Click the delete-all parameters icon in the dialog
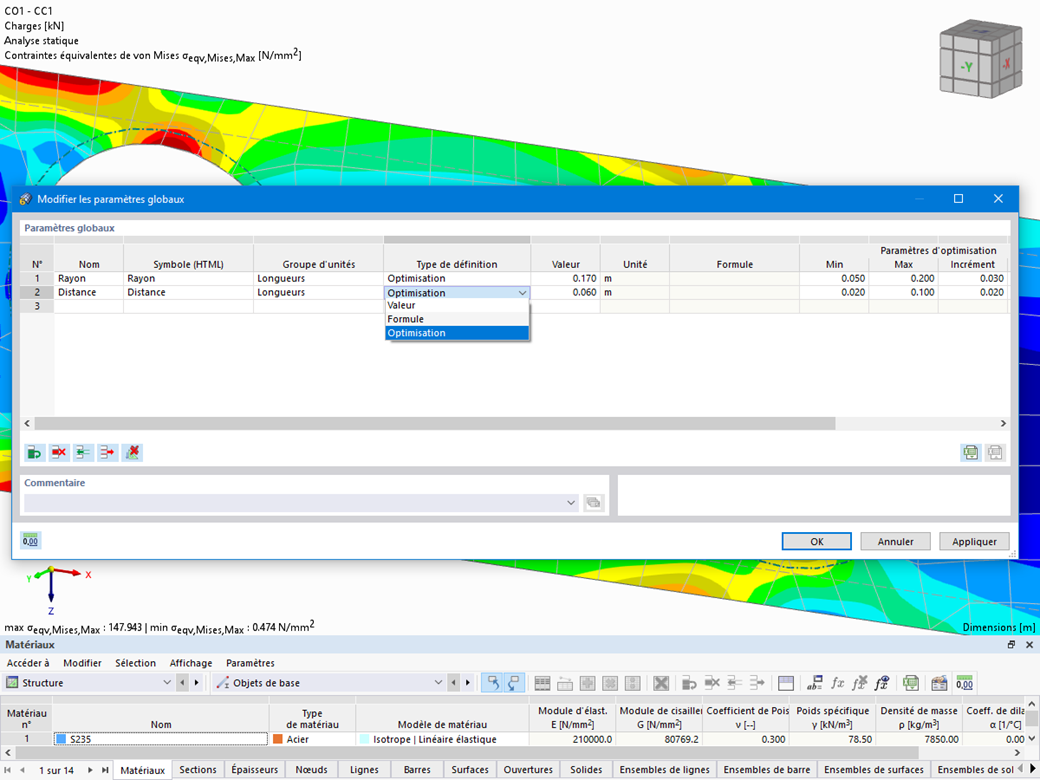1040x780 pixels. pyautogui.click(x=132, y=453)
